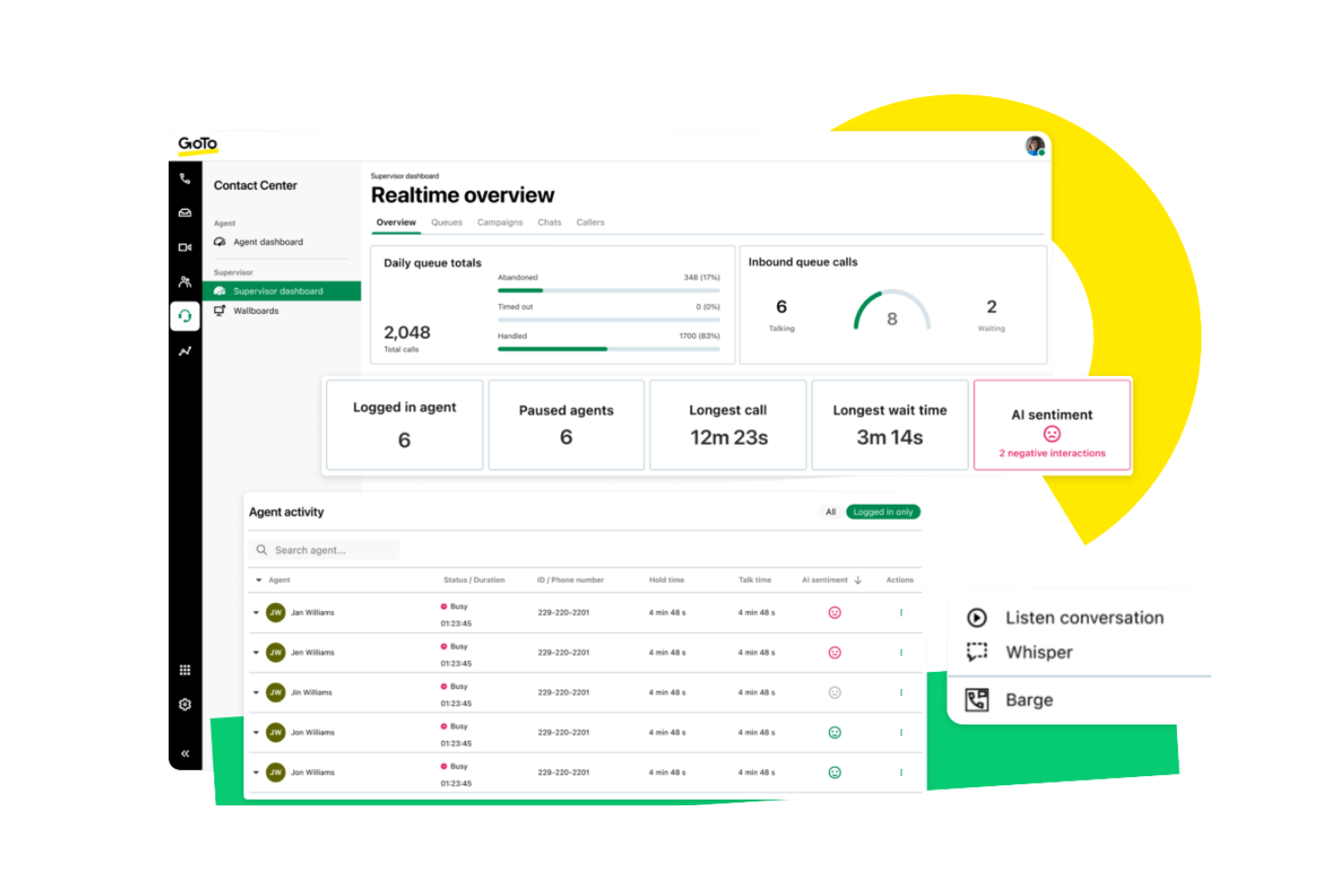Select the video camera sidebar icon
The width and height of the screenshot is (1344, 896).
tap(185, 247)
